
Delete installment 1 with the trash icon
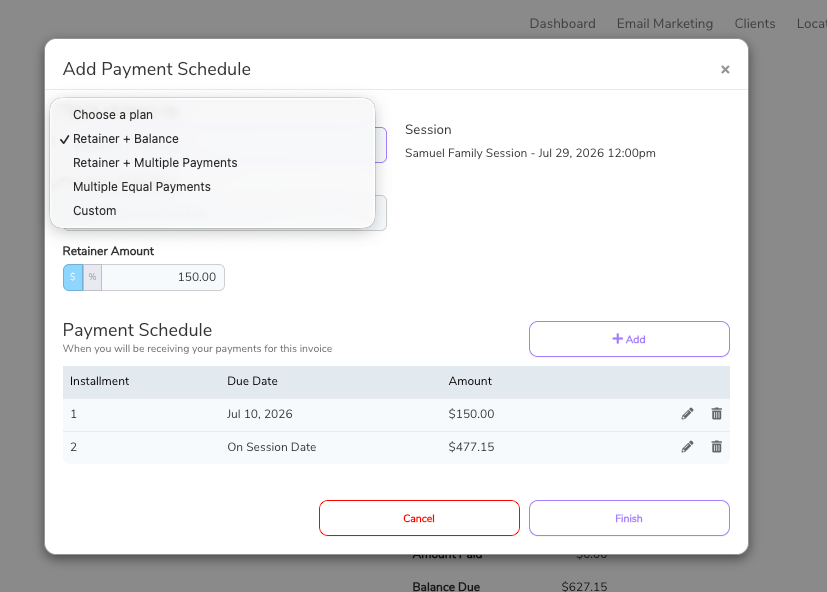pyautogui.click(x=716, y=414)
